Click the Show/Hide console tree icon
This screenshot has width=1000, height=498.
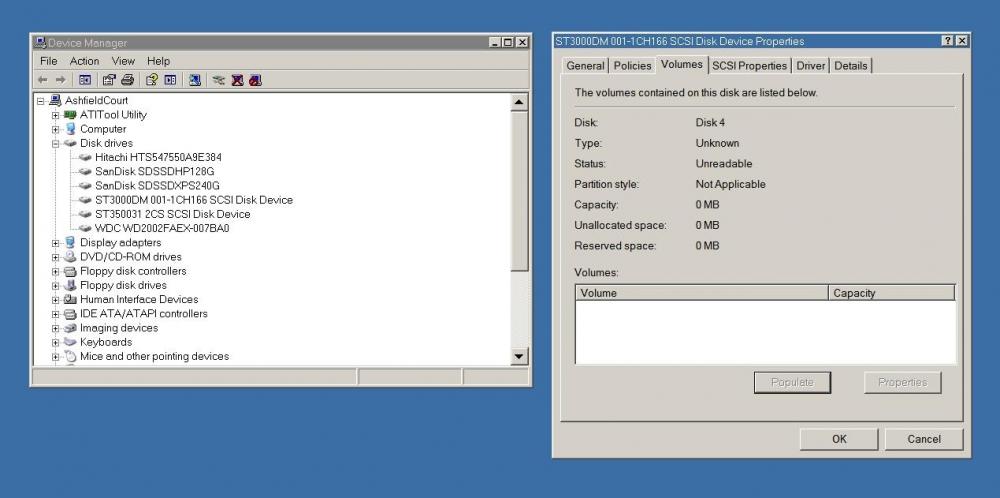click(85, 80)
